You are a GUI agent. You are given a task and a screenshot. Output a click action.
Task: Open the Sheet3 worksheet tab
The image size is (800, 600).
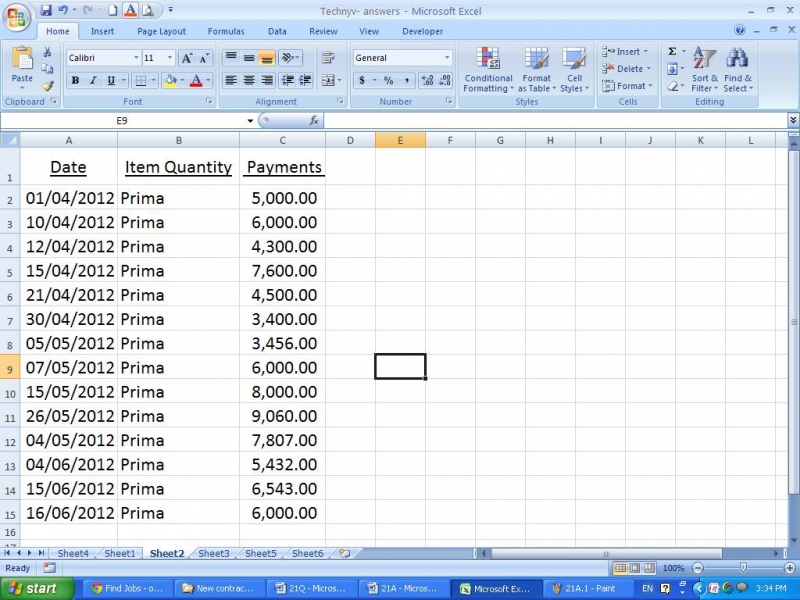tap(213, 552)
